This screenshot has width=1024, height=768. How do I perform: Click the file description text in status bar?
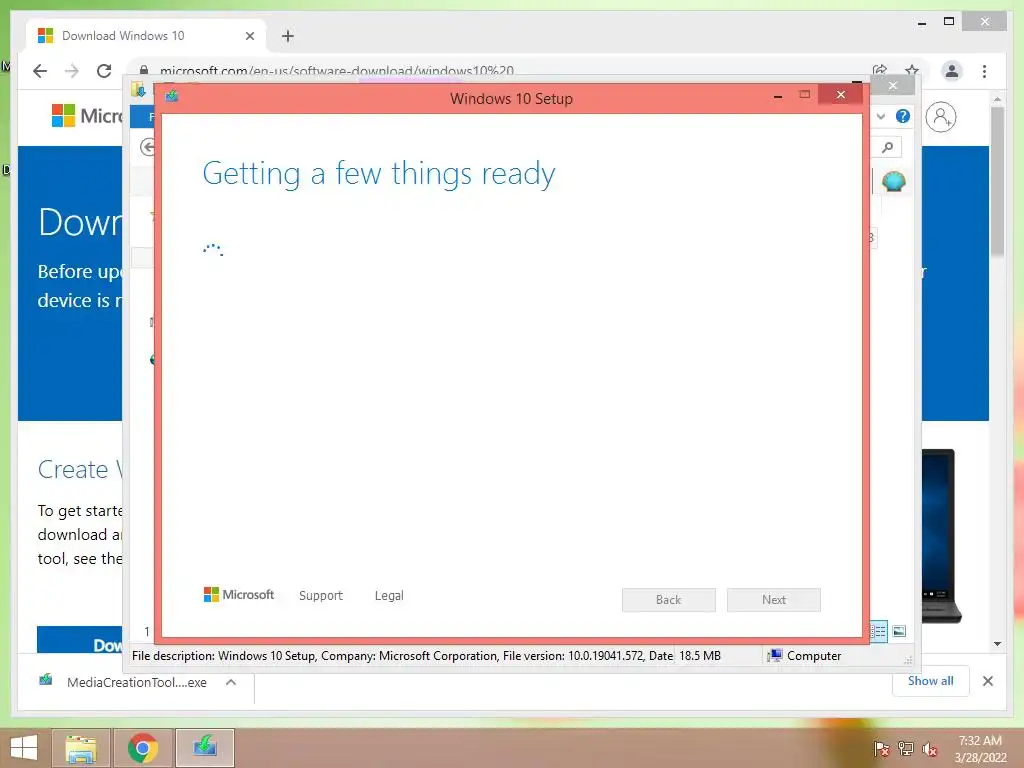tap(402, 656)
